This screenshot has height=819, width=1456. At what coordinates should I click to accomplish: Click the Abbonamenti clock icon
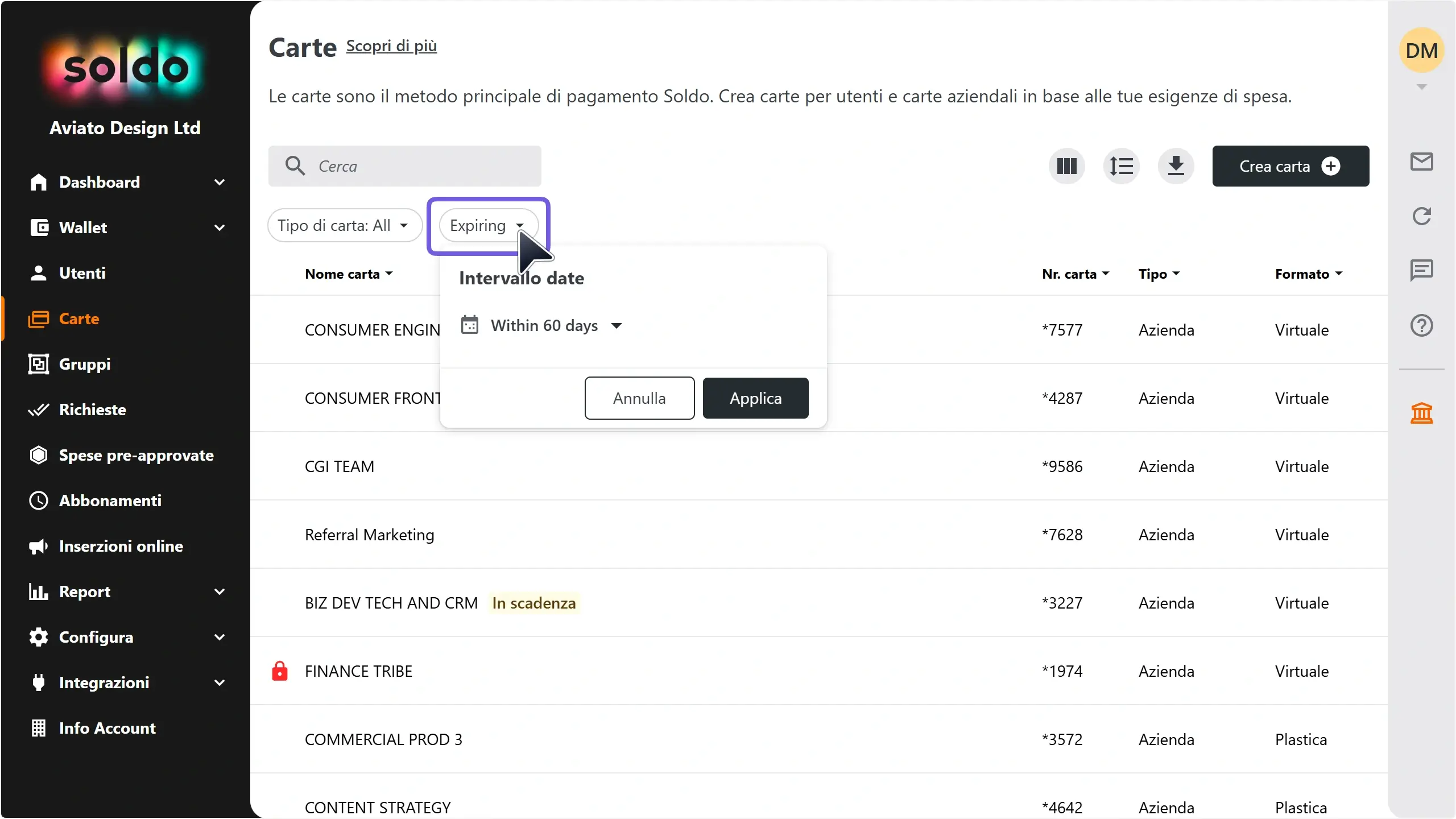click(x=39, y=500)
